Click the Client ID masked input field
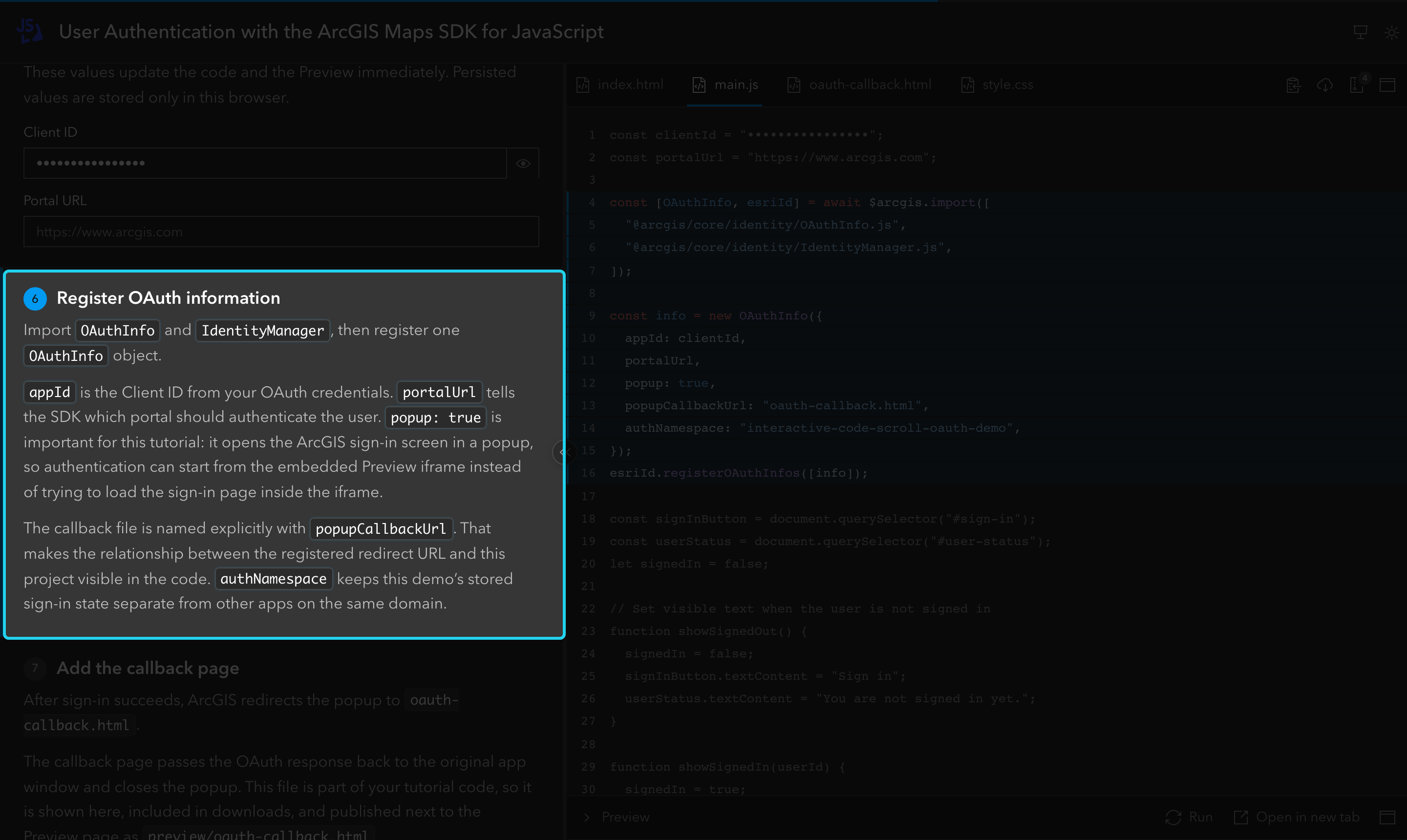 click(265, 164)
